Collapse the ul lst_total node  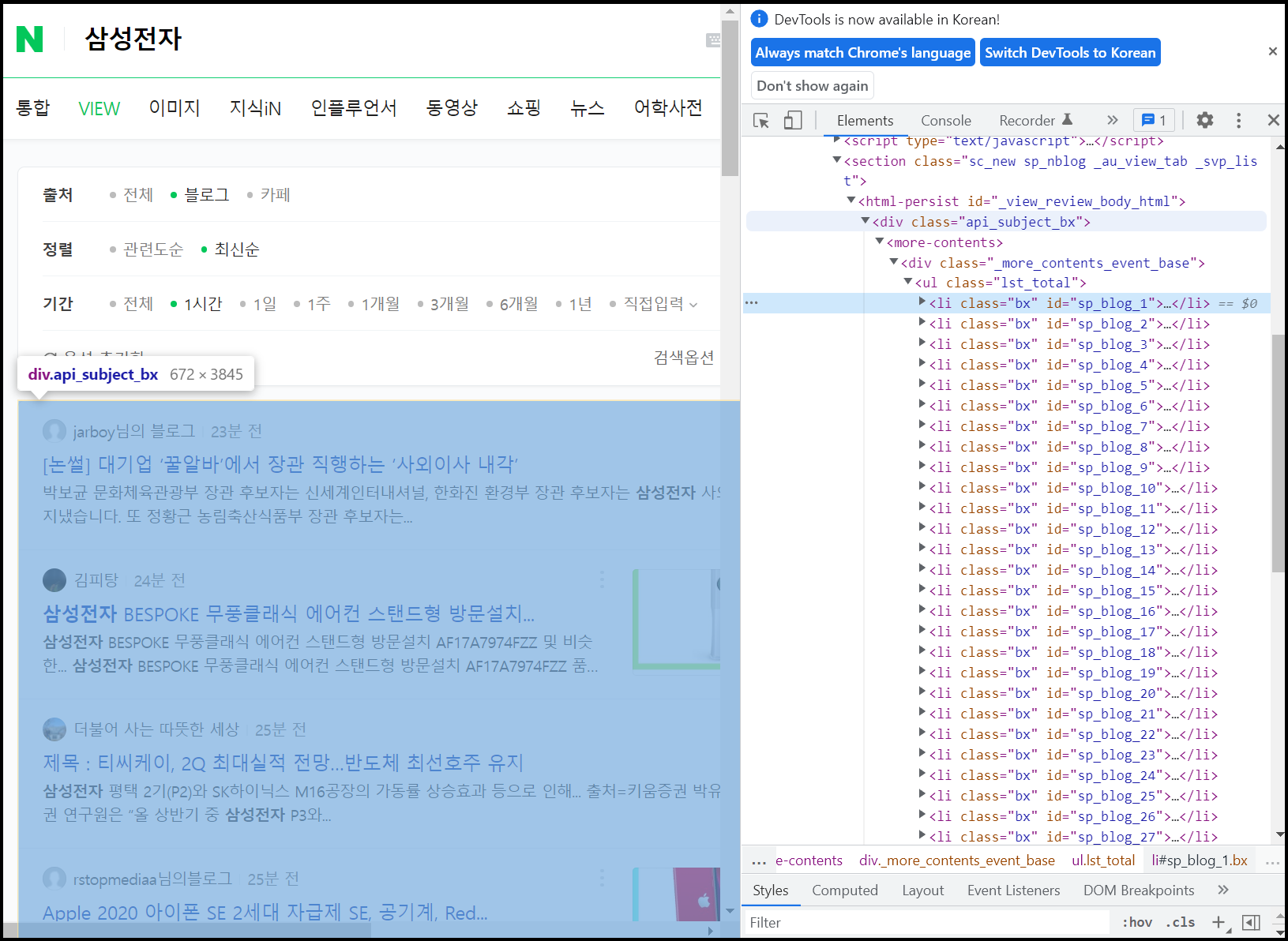[908, 282]
